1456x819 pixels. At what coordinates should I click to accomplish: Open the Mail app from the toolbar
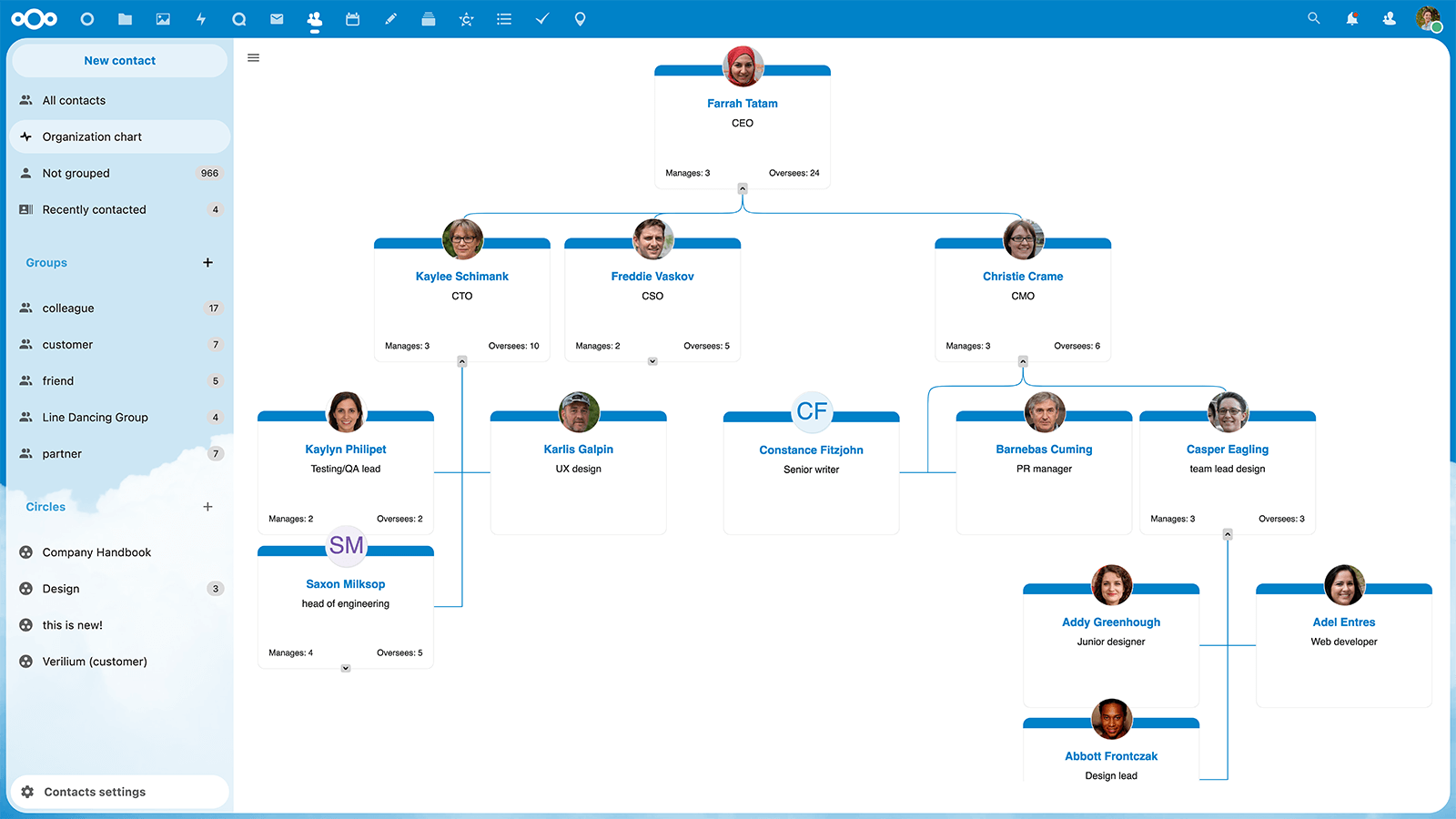click(277, 18)
